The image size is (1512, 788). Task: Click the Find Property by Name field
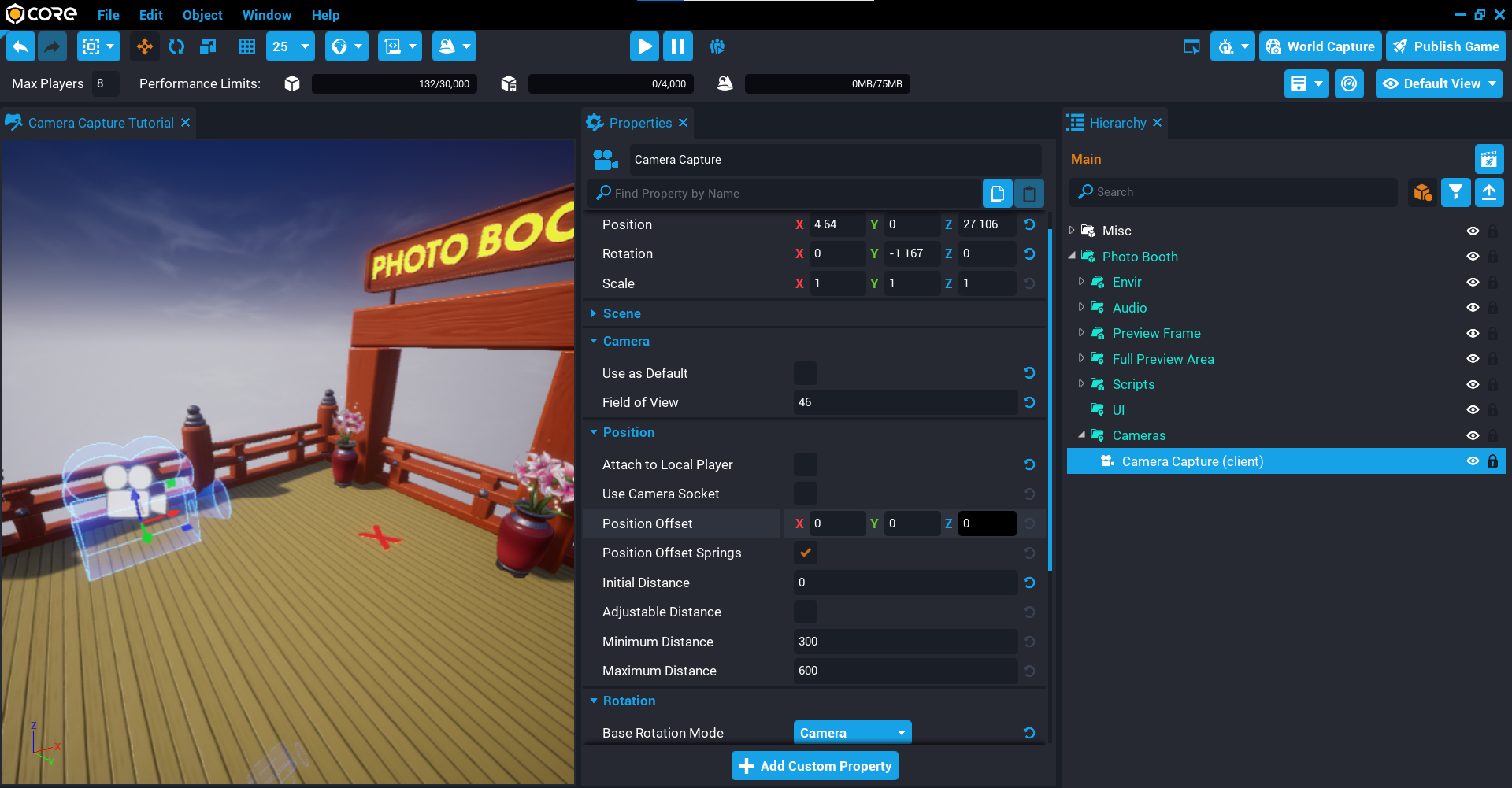[x=787, y=193]
